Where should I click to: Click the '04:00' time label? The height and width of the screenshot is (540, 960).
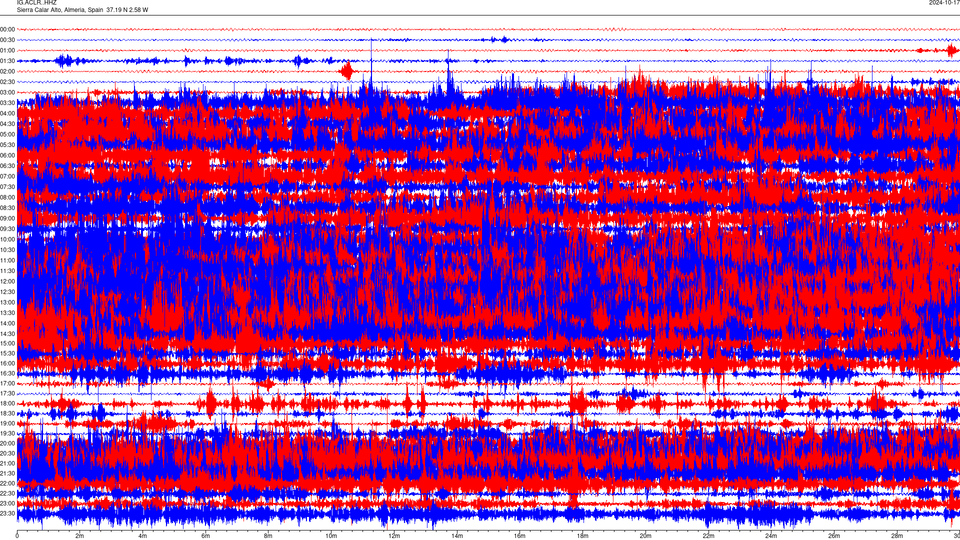8,113
